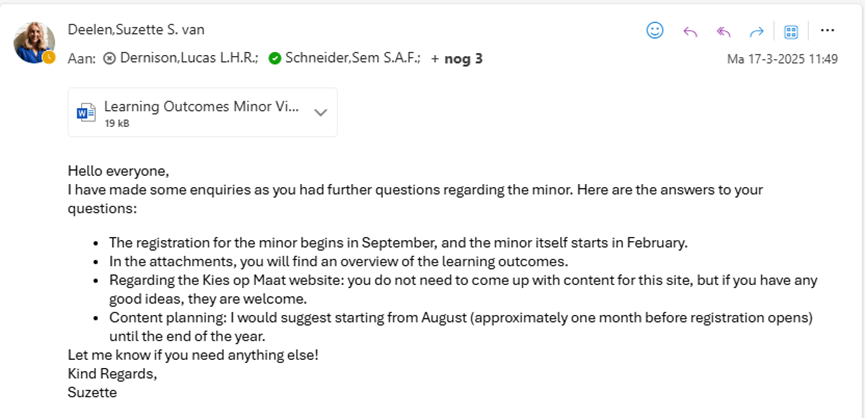The height and width of the screenshot is (418, 865).
Task: Open the Learning Outcomes Minor attachment
Action: pos(200,106)
